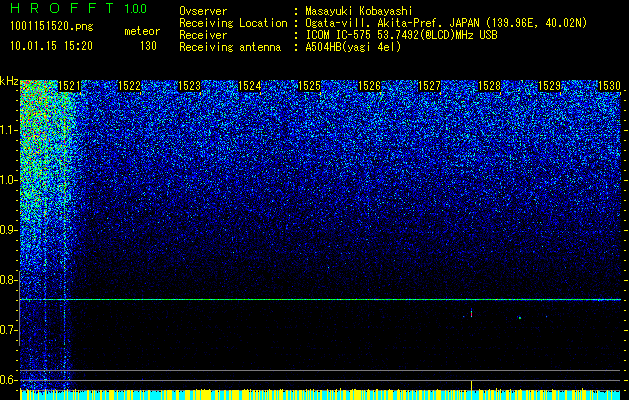Click the 1527 time marker
This screenshot has width=629, height=400.
[429, 86]
